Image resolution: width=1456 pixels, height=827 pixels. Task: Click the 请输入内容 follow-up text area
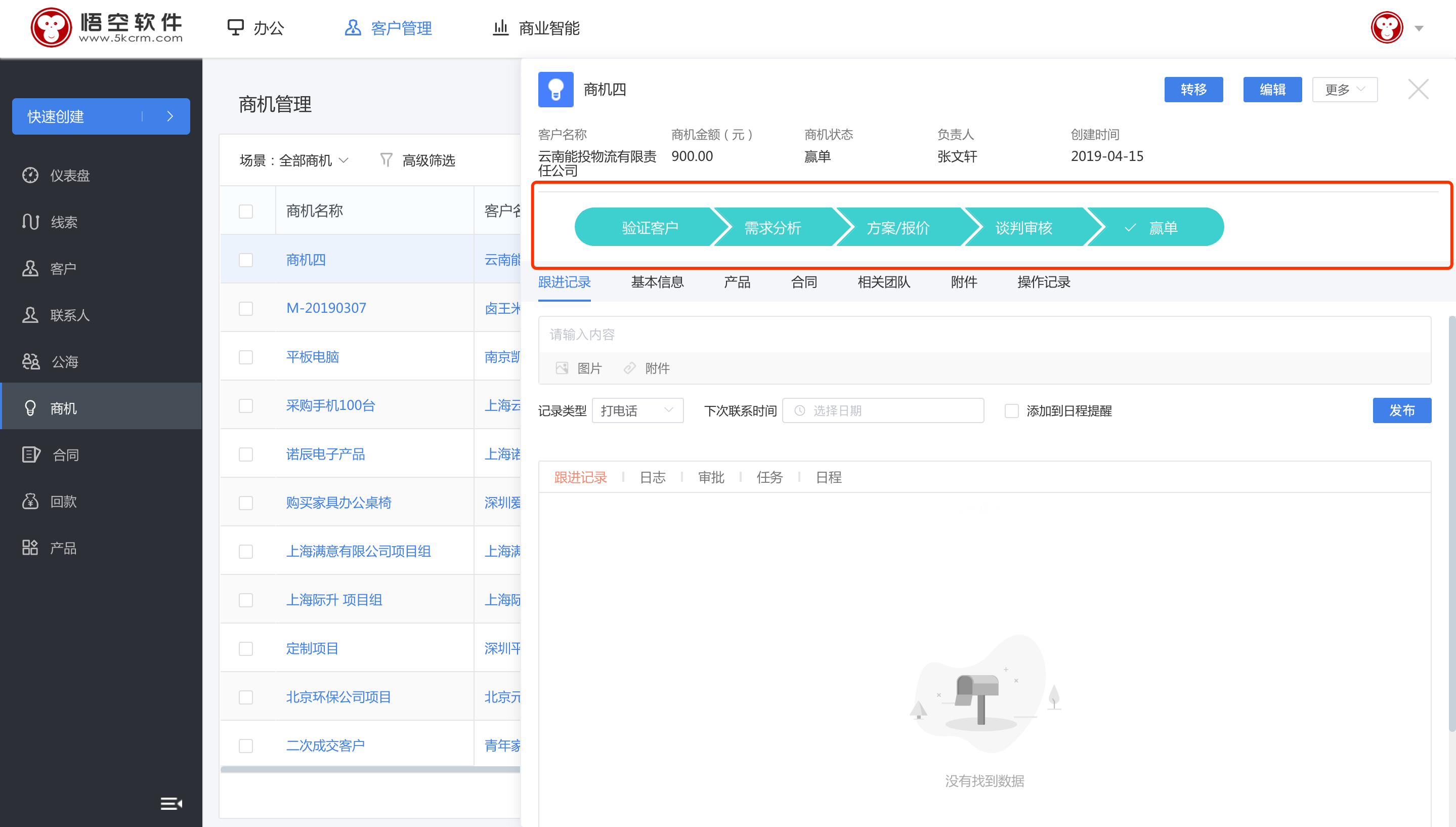click(x=984, y=335)
